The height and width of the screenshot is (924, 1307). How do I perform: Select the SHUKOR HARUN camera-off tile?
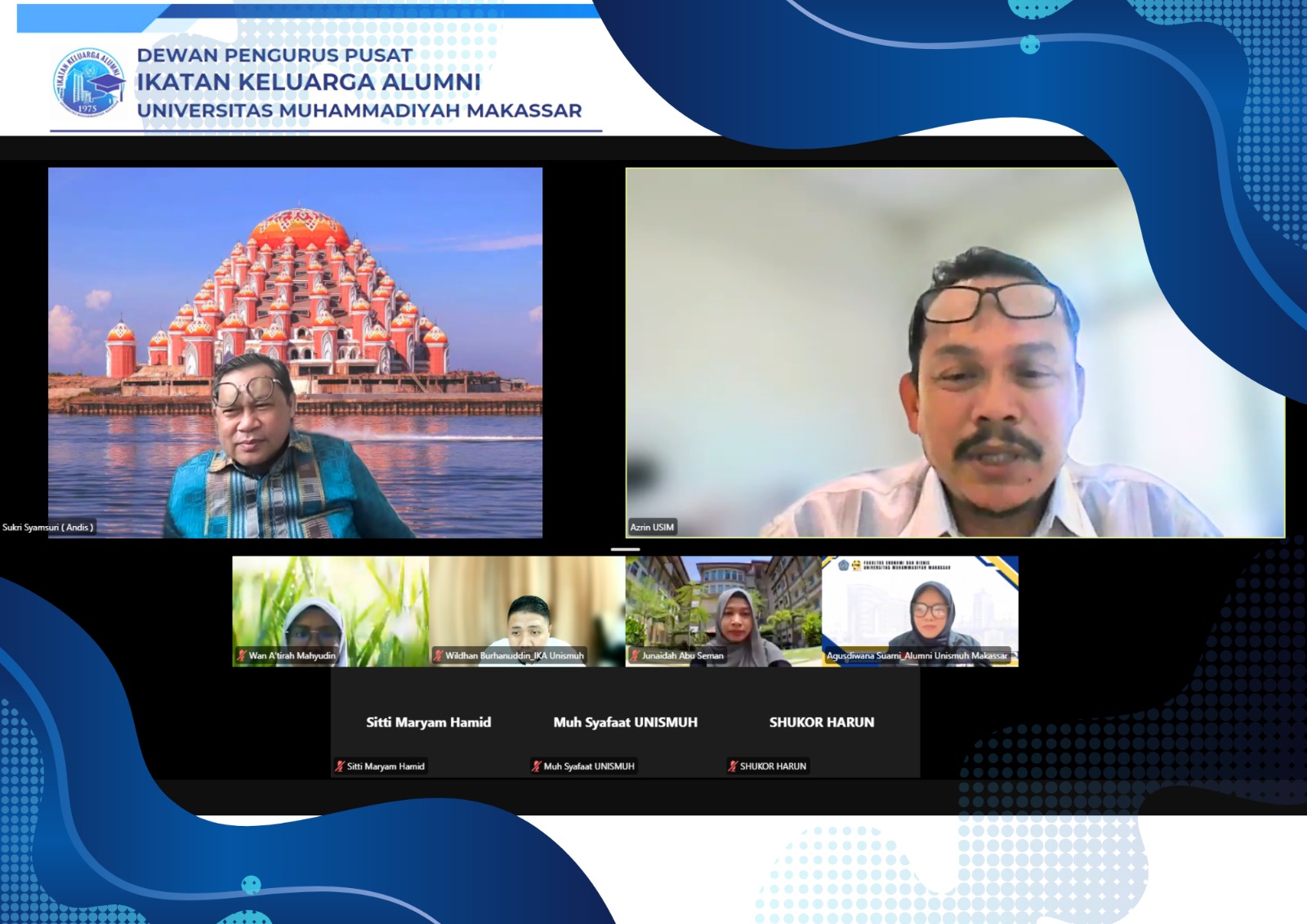(821, 723)
